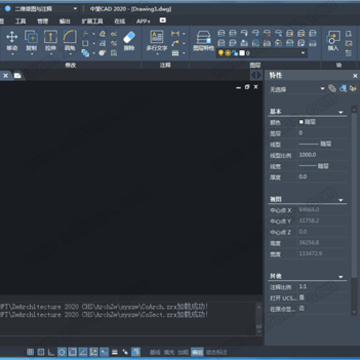Click the layer color square in layer dropdown
Viewport: 360px width, 360px height.
click(242, 53)
